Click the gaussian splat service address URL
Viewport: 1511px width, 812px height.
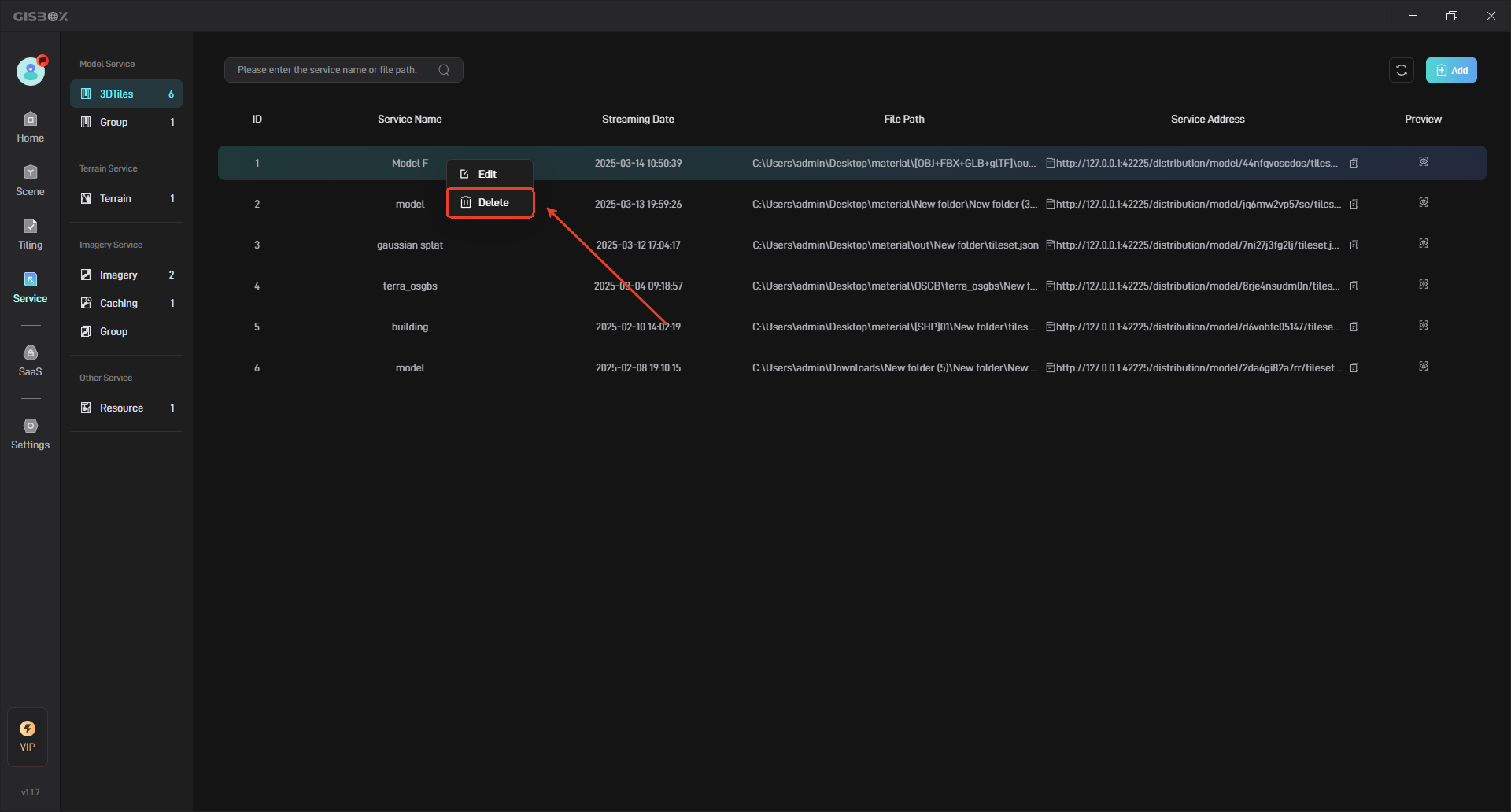(1196, 245)
